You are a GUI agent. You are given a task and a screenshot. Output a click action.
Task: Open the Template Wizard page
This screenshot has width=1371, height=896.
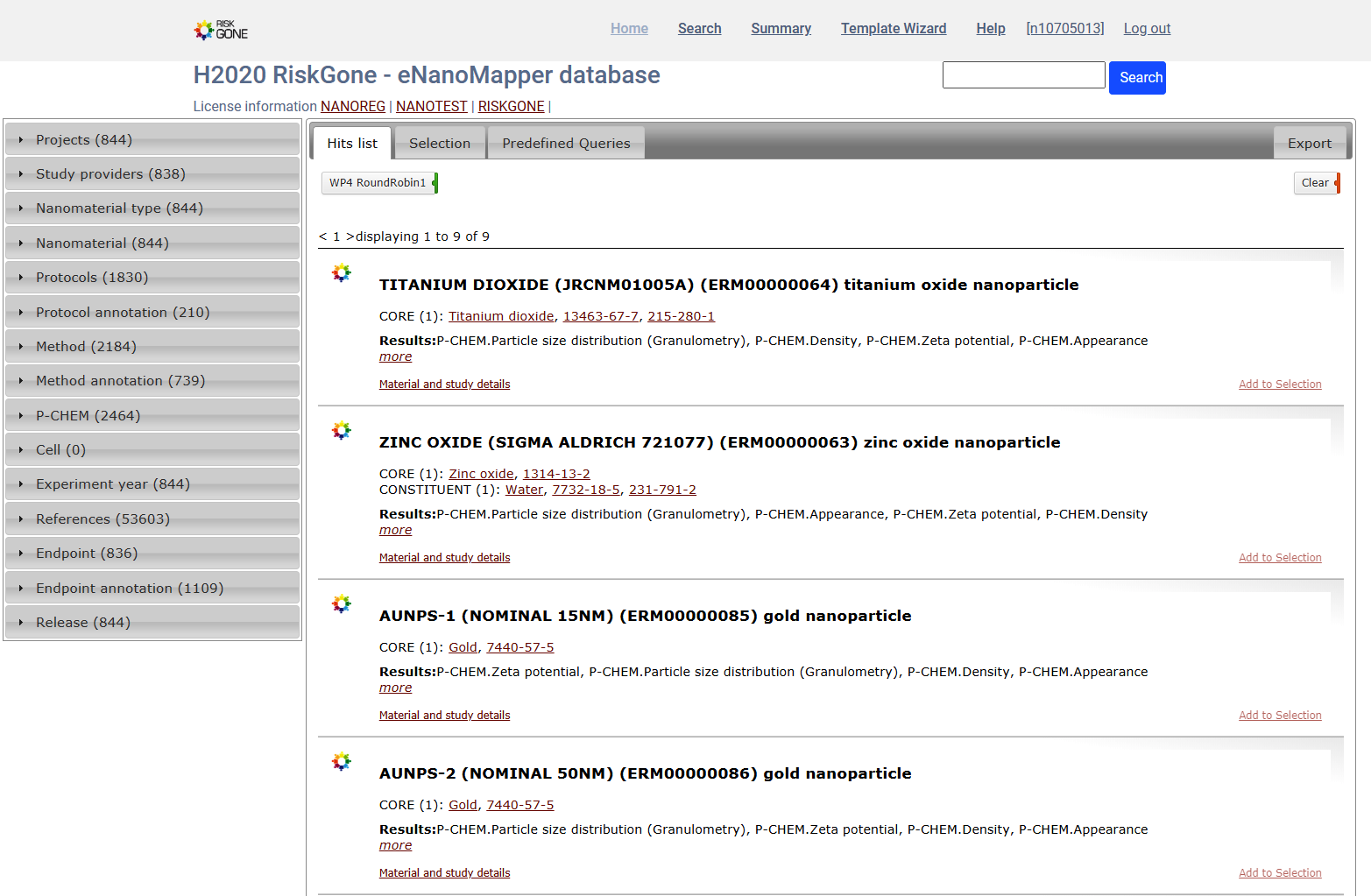[893, 28]
